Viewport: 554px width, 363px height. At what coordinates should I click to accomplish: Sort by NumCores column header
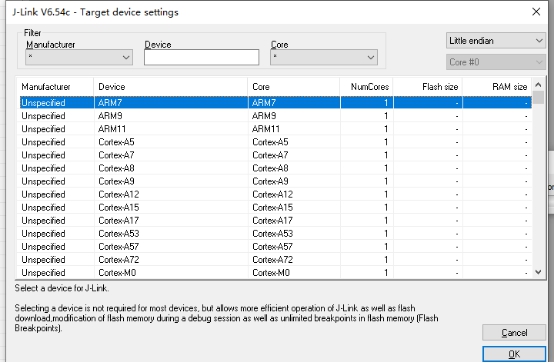tap(367, 87)
